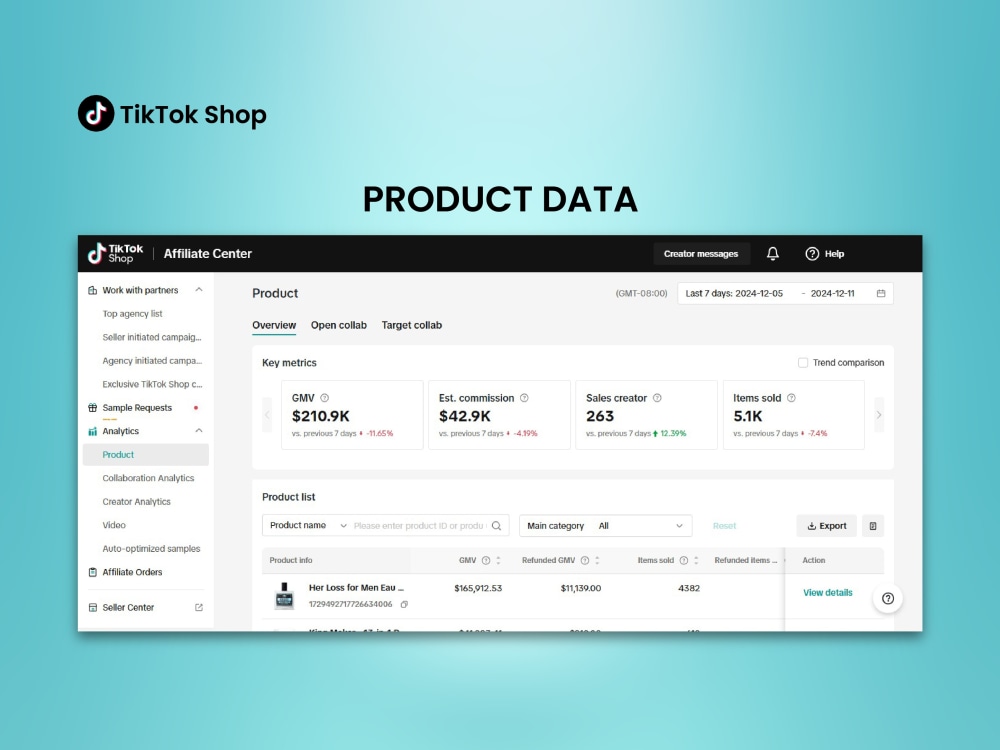Open Video analytics sidebar item
1000x750 pixels.
[x=114, y=526]
